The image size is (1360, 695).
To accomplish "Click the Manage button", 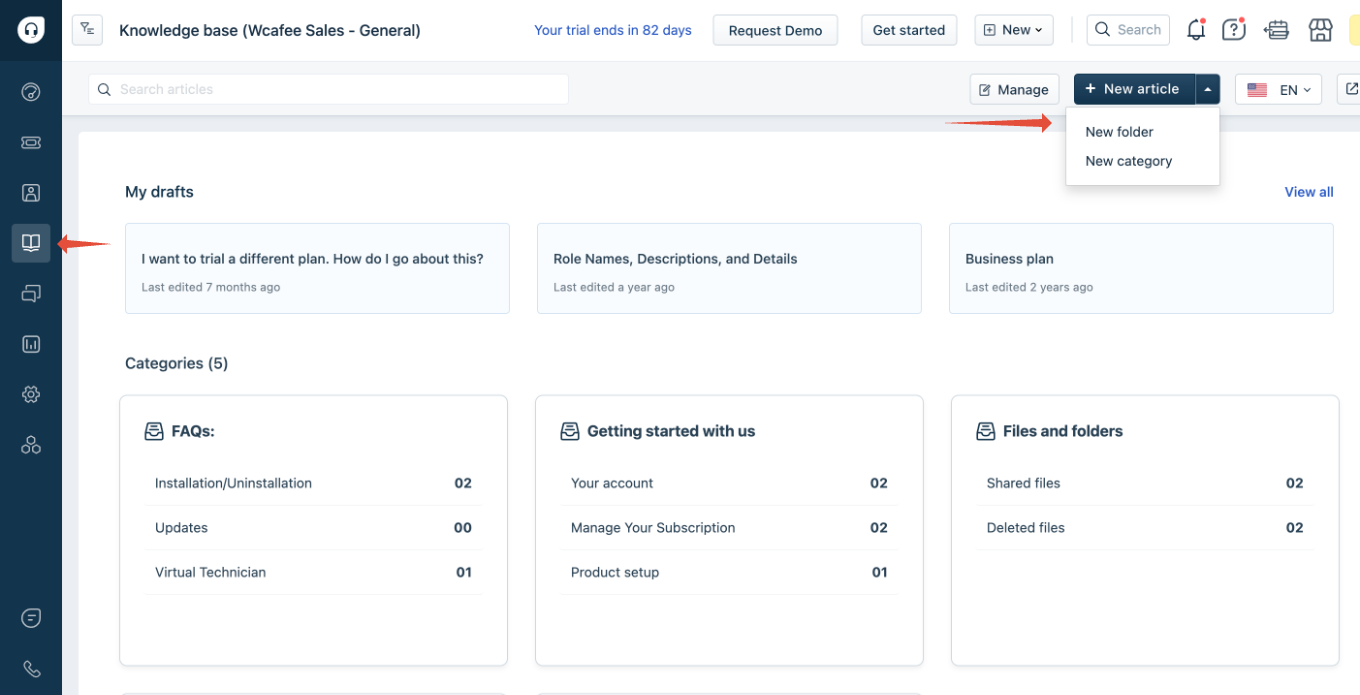I will point(1015,89).
